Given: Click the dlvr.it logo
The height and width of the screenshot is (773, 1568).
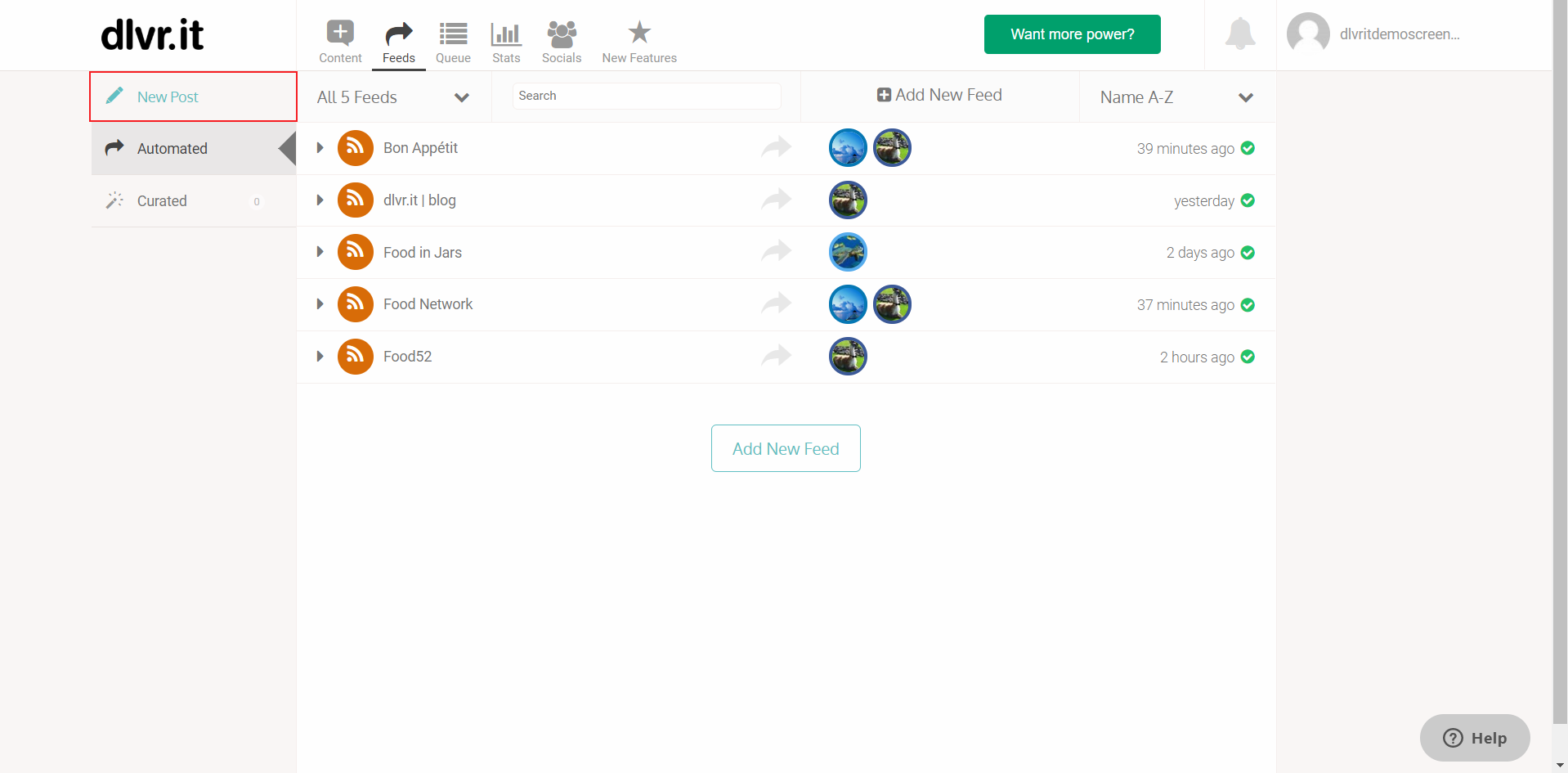Looking at the screenshot, I should coord(152,34).
